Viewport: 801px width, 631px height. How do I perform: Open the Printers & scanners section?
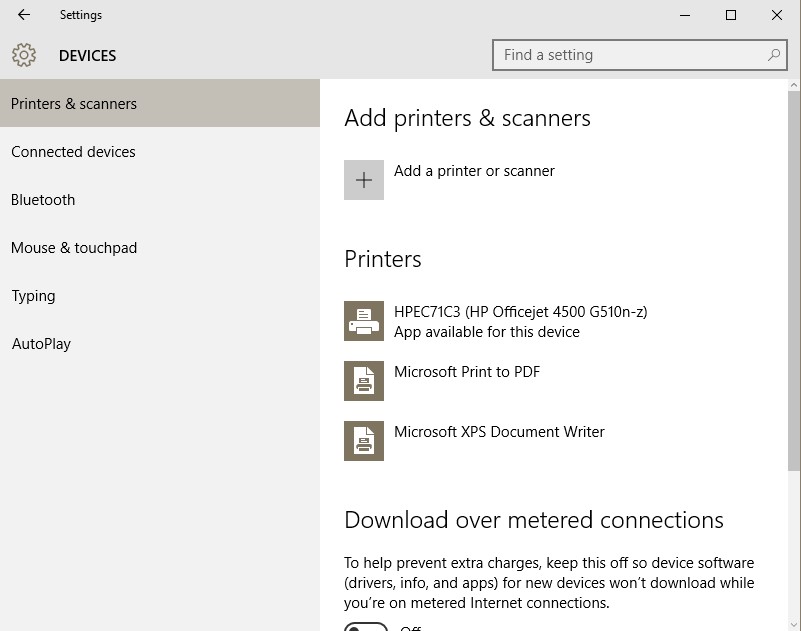click(x=160, y=103)
